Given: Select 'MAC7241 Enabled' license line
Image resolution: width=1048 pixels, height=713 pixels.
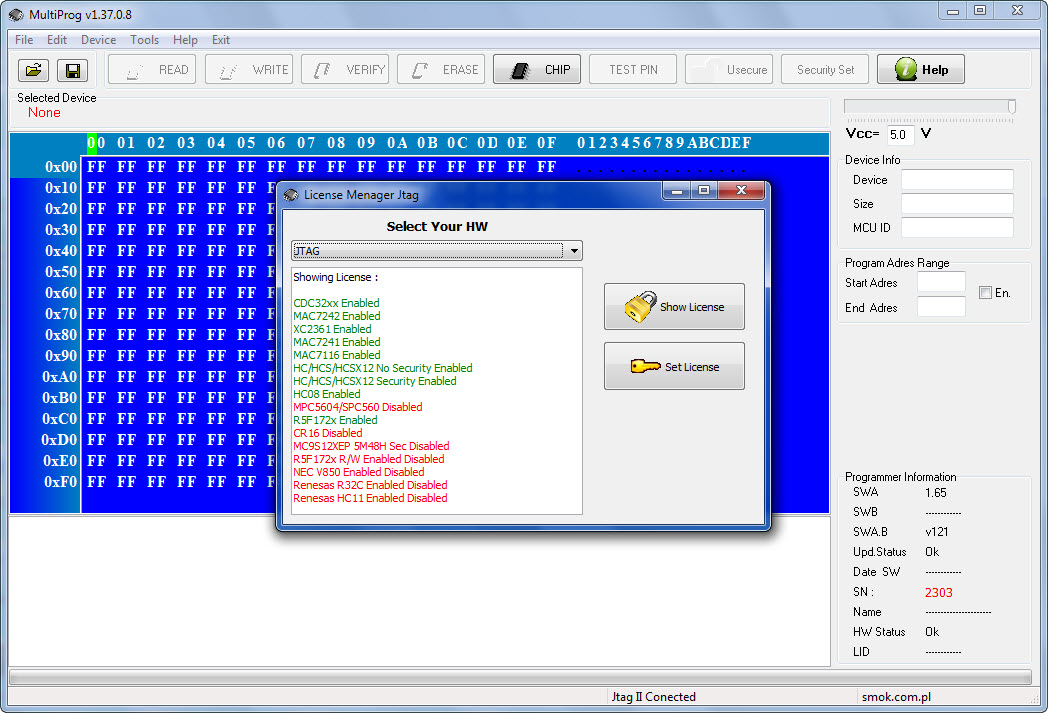Looking at the screenshot, I should tap(337, 342).
